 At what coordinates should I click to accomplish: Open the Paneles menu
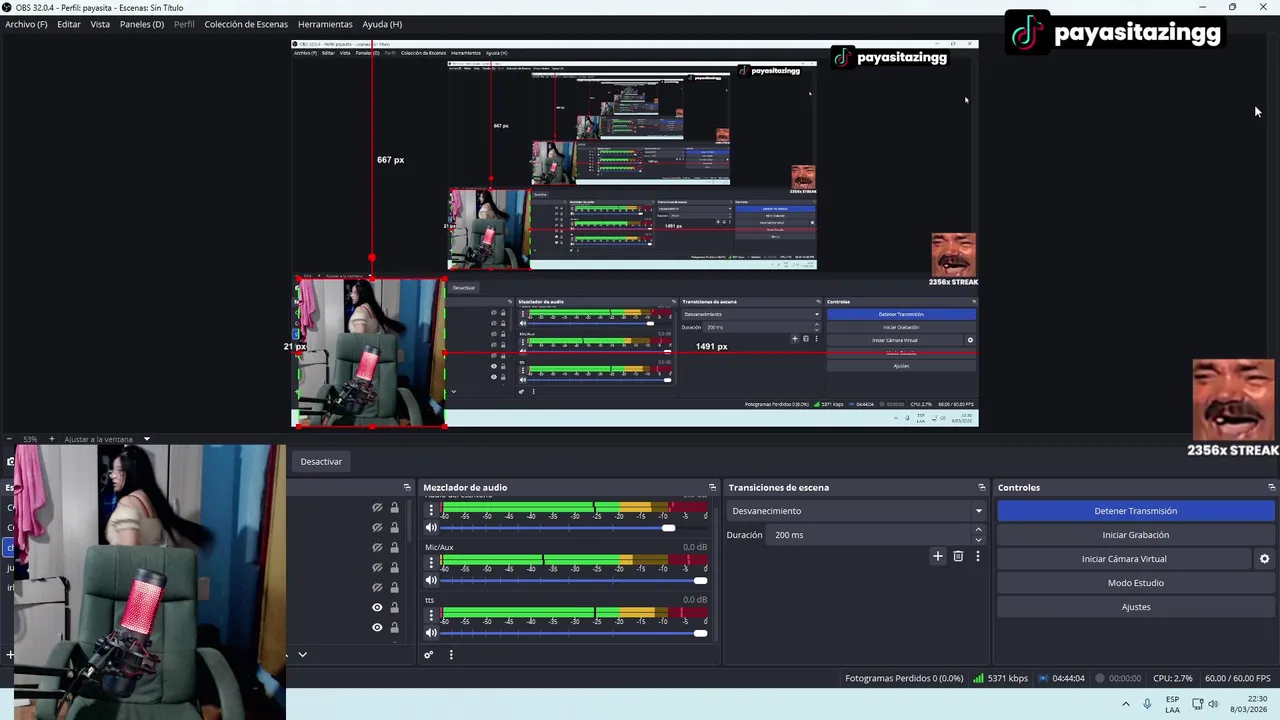pos(142,24)
